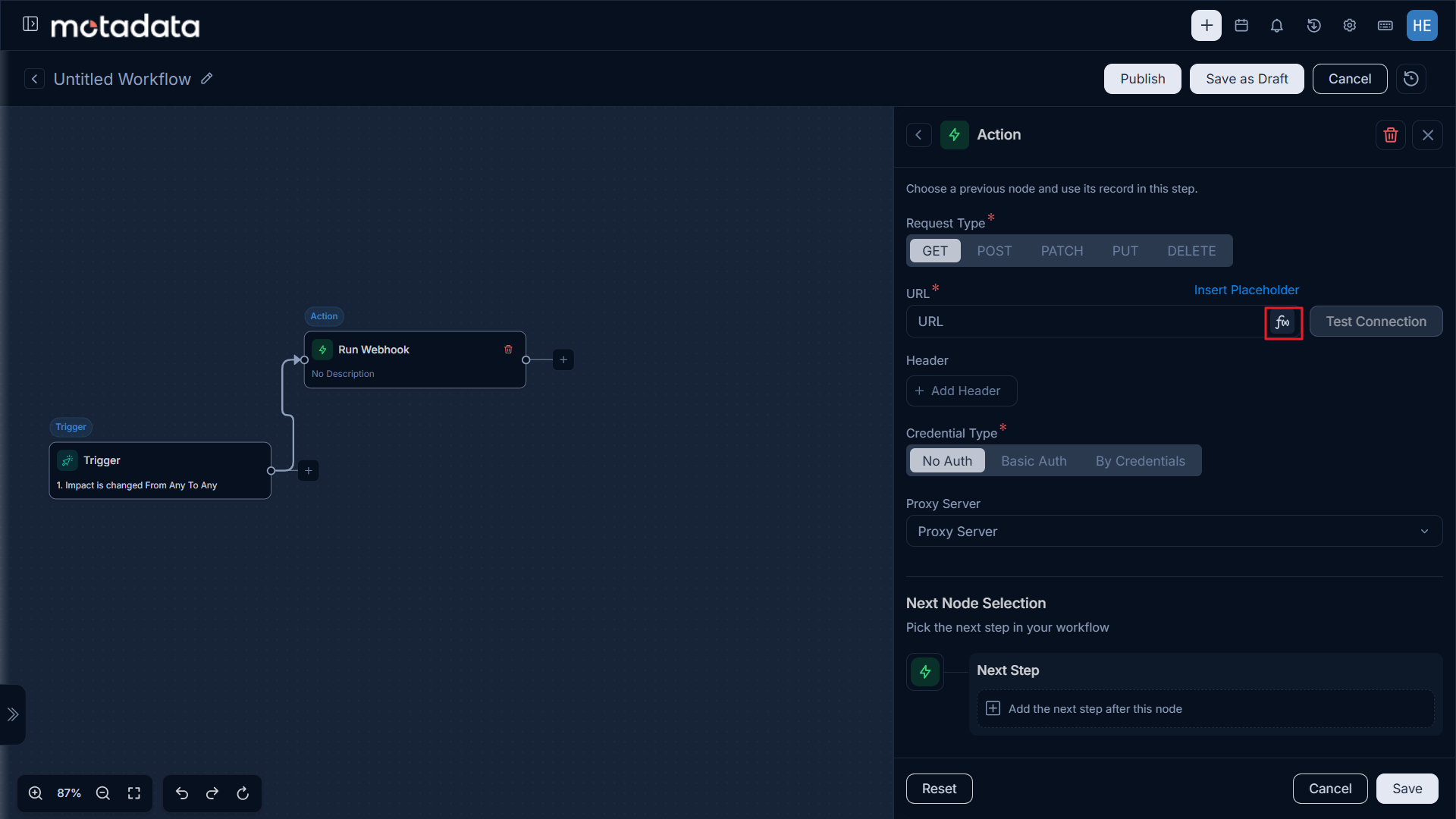Edit workflow name with pencil icon
This screenshot has height=819, width=1456.
(x=206, y=79)
